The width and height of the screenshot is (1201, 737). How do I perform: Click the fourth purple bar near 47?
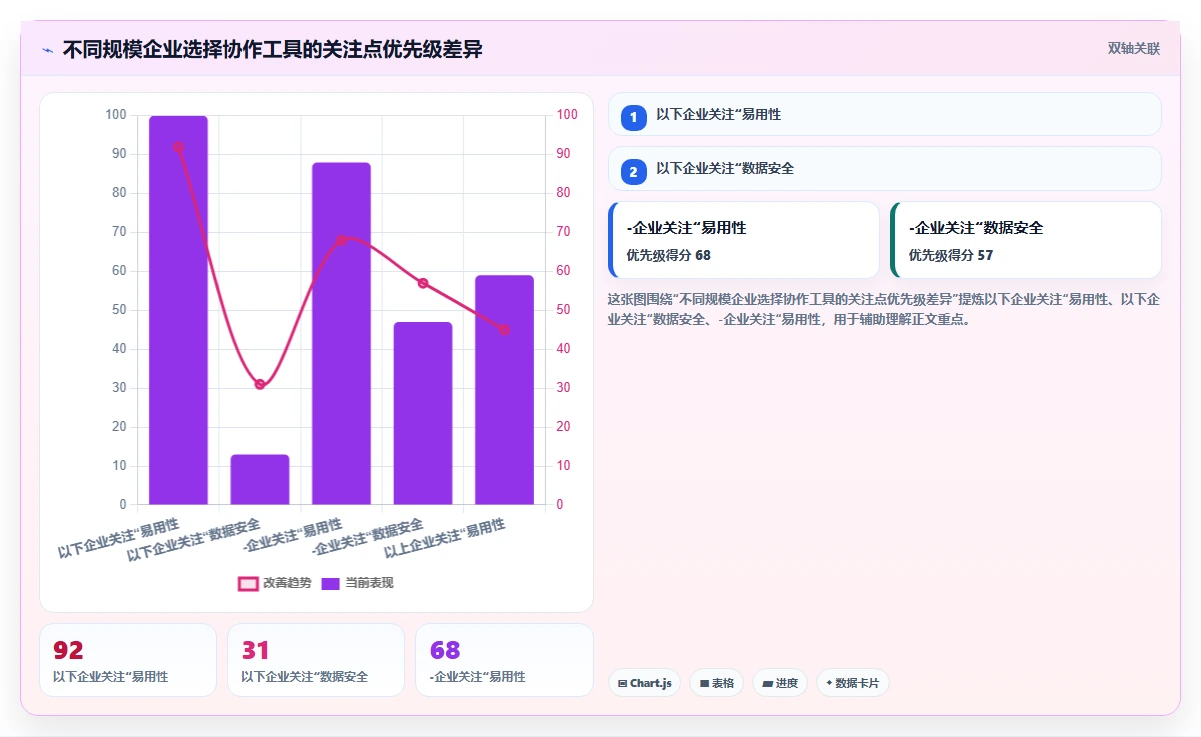click(x=423, y=413)
